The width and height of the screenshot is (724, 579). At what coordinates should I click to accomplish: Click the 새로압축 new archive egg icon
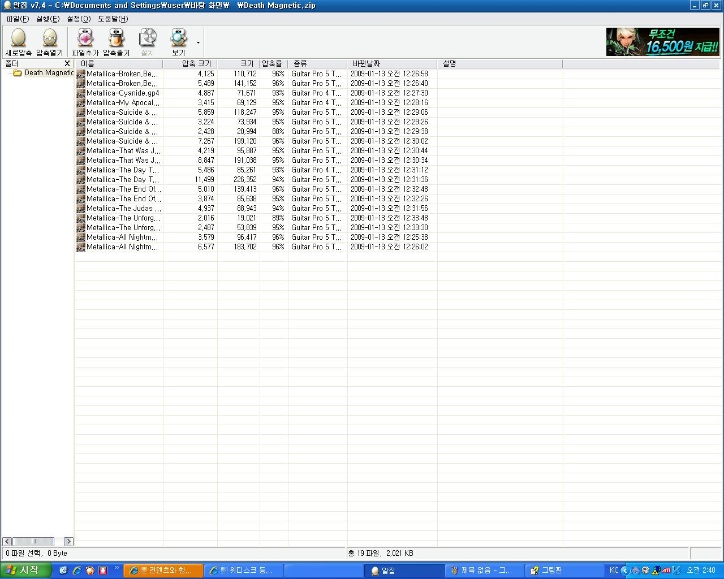18,38
